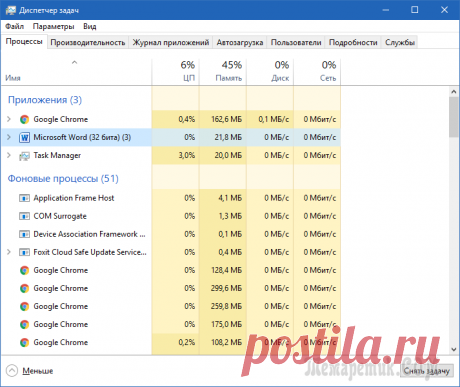460x387 pixels.
Task: Select the Приложения (3) group header
Action: 45,100
